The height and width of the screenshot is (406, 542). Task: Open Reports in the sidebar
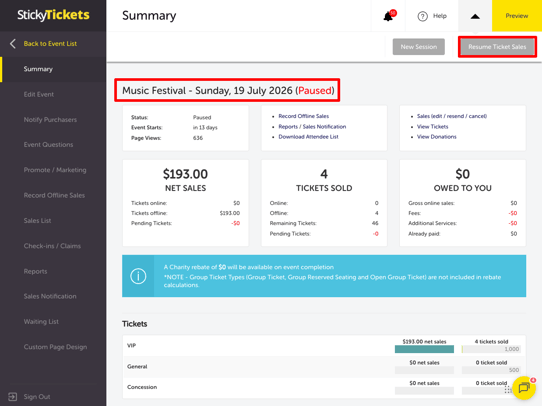(35, 271)
